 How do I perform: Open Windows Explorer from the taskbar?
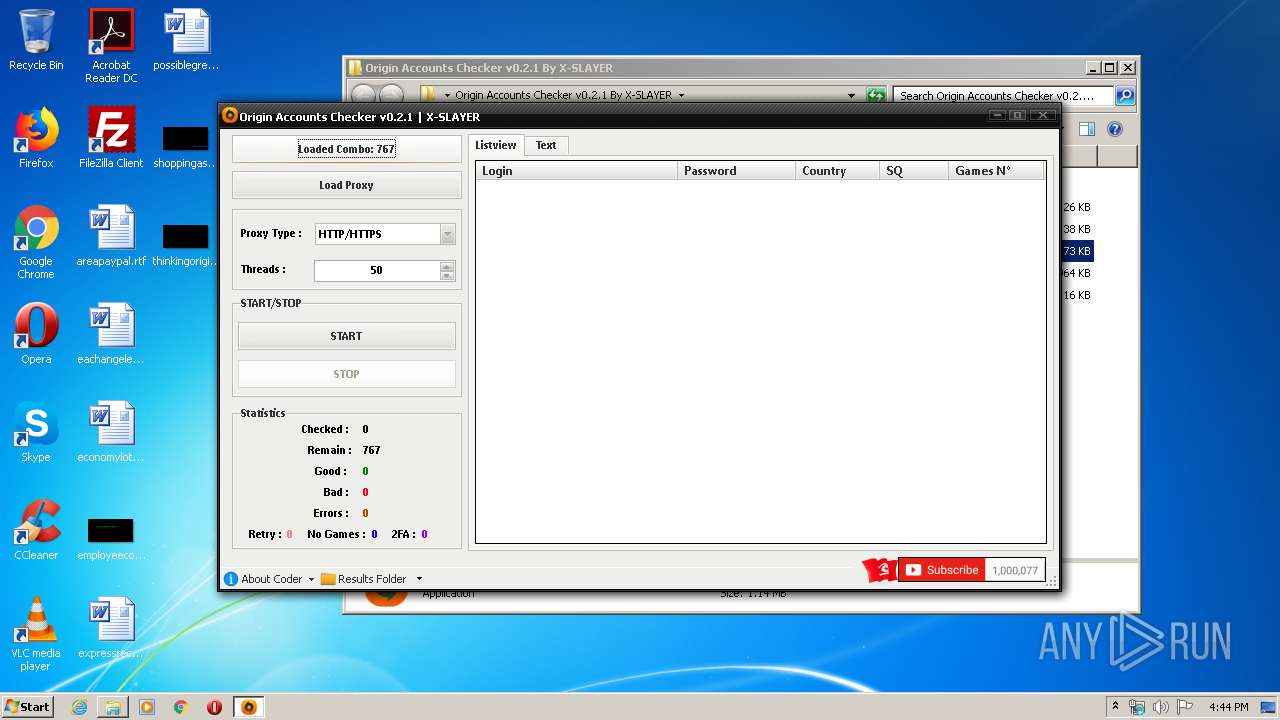pyautogui.click(x=113, y=707)
